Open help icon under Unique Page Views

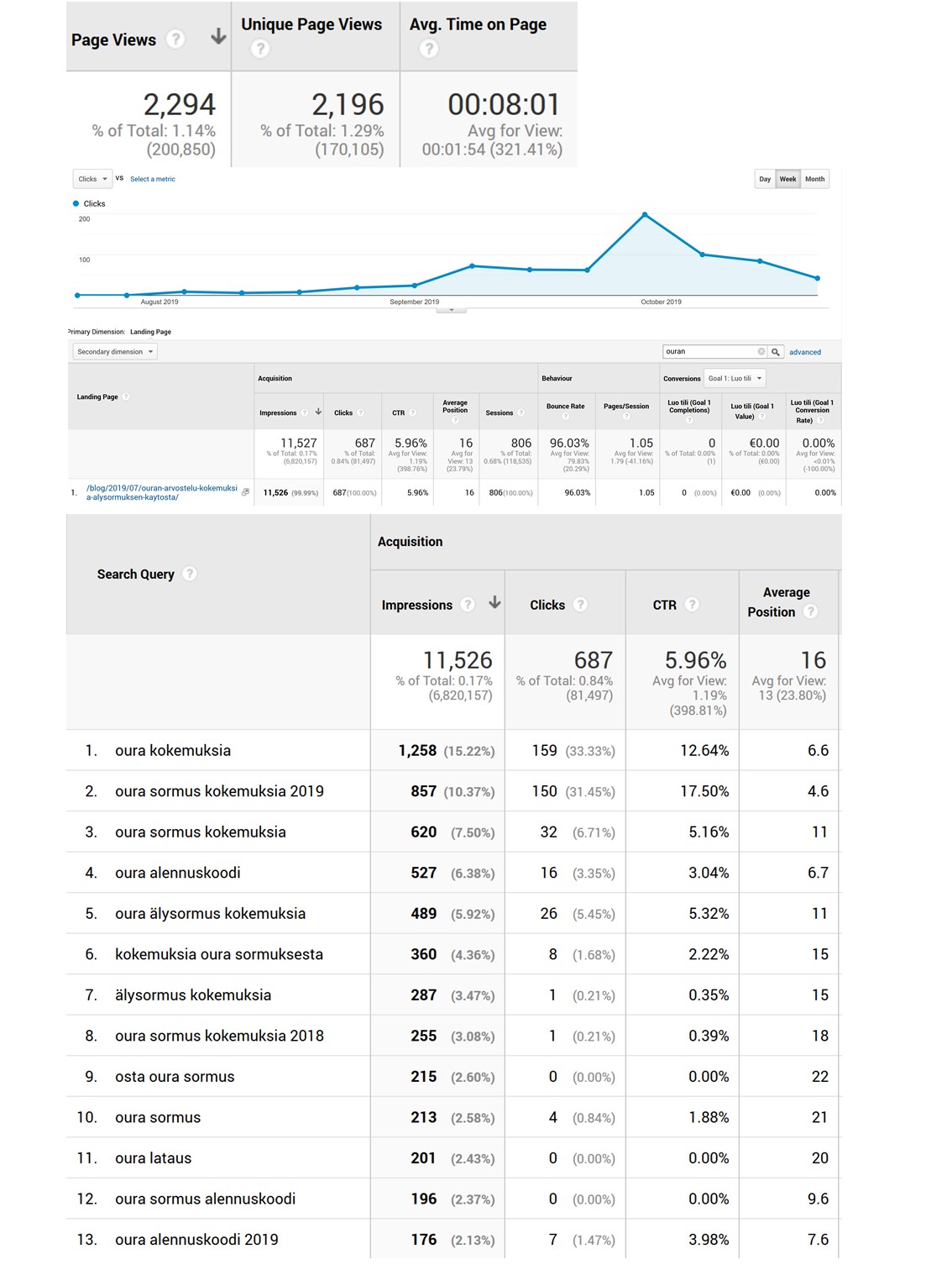point(260,49)
